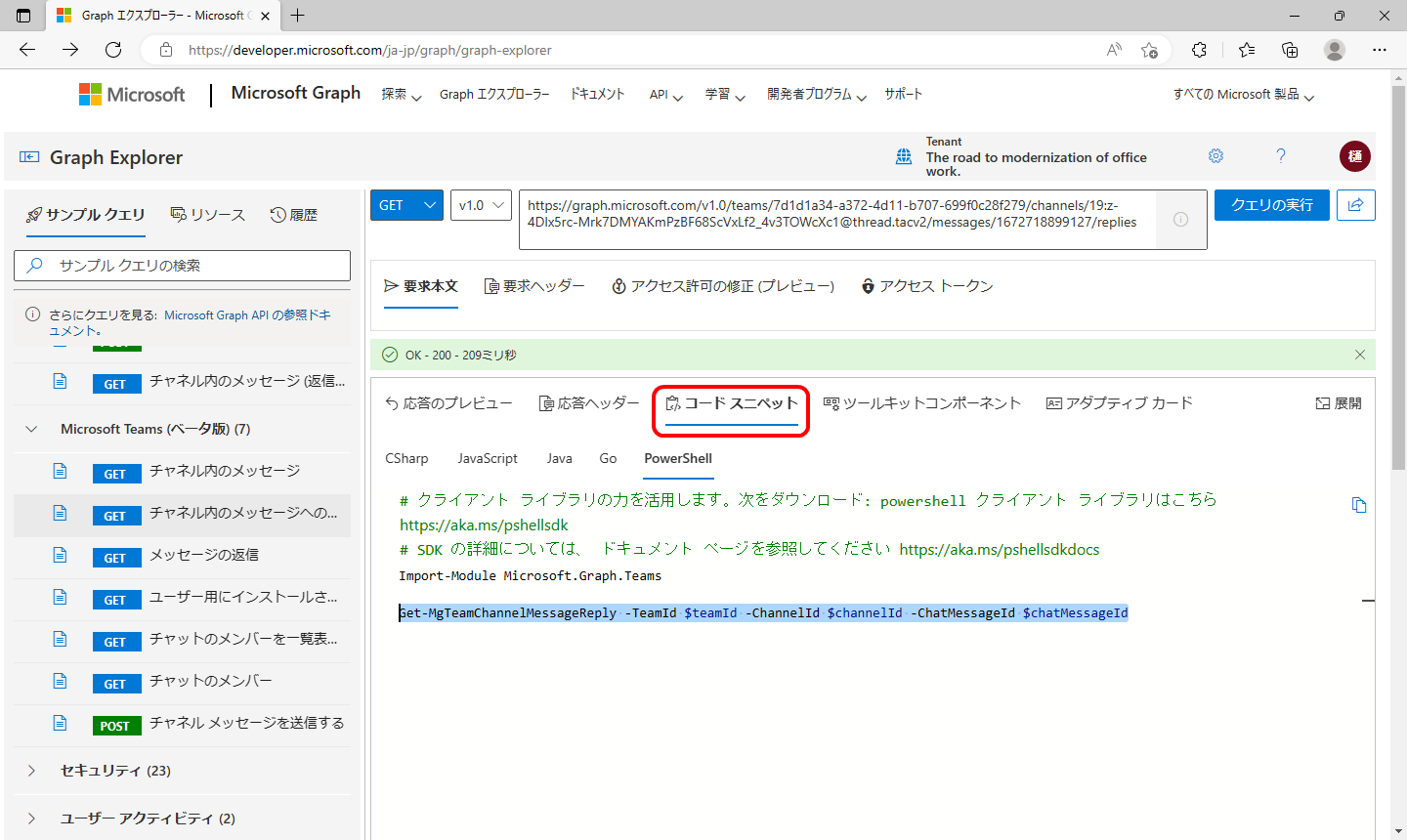Image resolution: width=1407 pixels, height=840 pixels.
Task: Open the Read aloud icon in address bar
Action: pyautogui.click(x=1114, y=50)
